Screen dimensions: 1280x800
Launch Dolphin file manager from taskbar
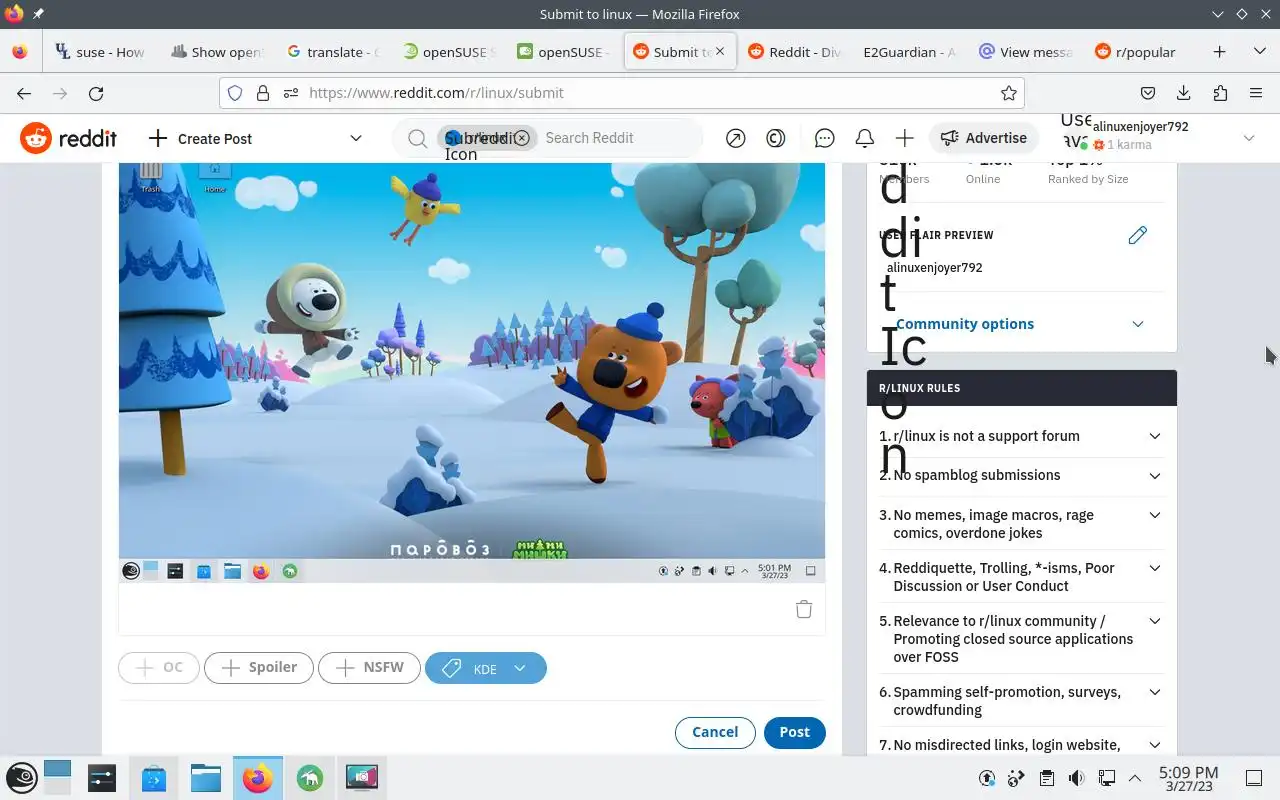(205, 777)
